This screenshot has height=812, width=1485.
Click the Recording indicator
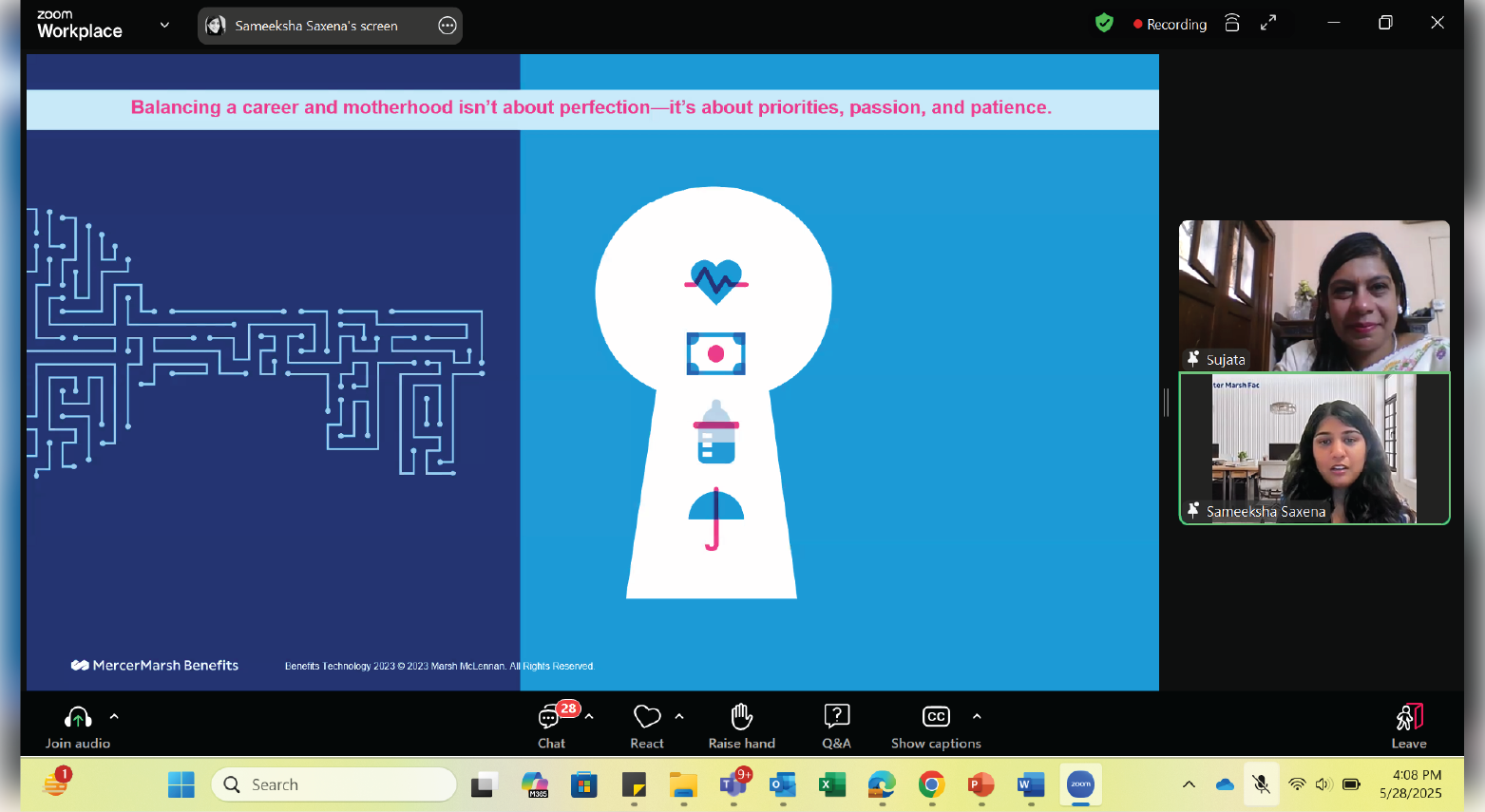pyautogui.click(x=1170, y=25)
